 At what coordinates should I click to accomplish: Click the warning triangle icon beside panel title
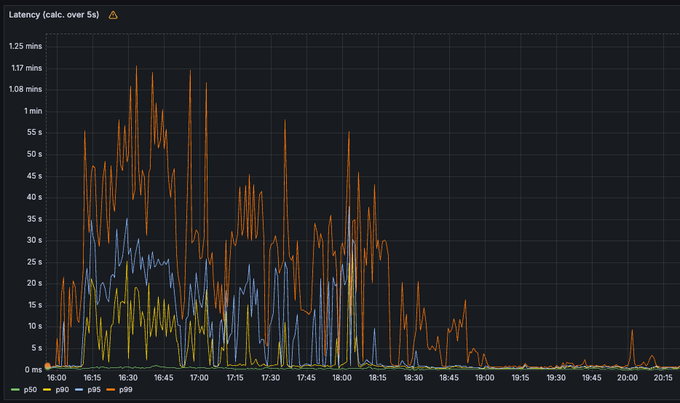click(113, 15)
